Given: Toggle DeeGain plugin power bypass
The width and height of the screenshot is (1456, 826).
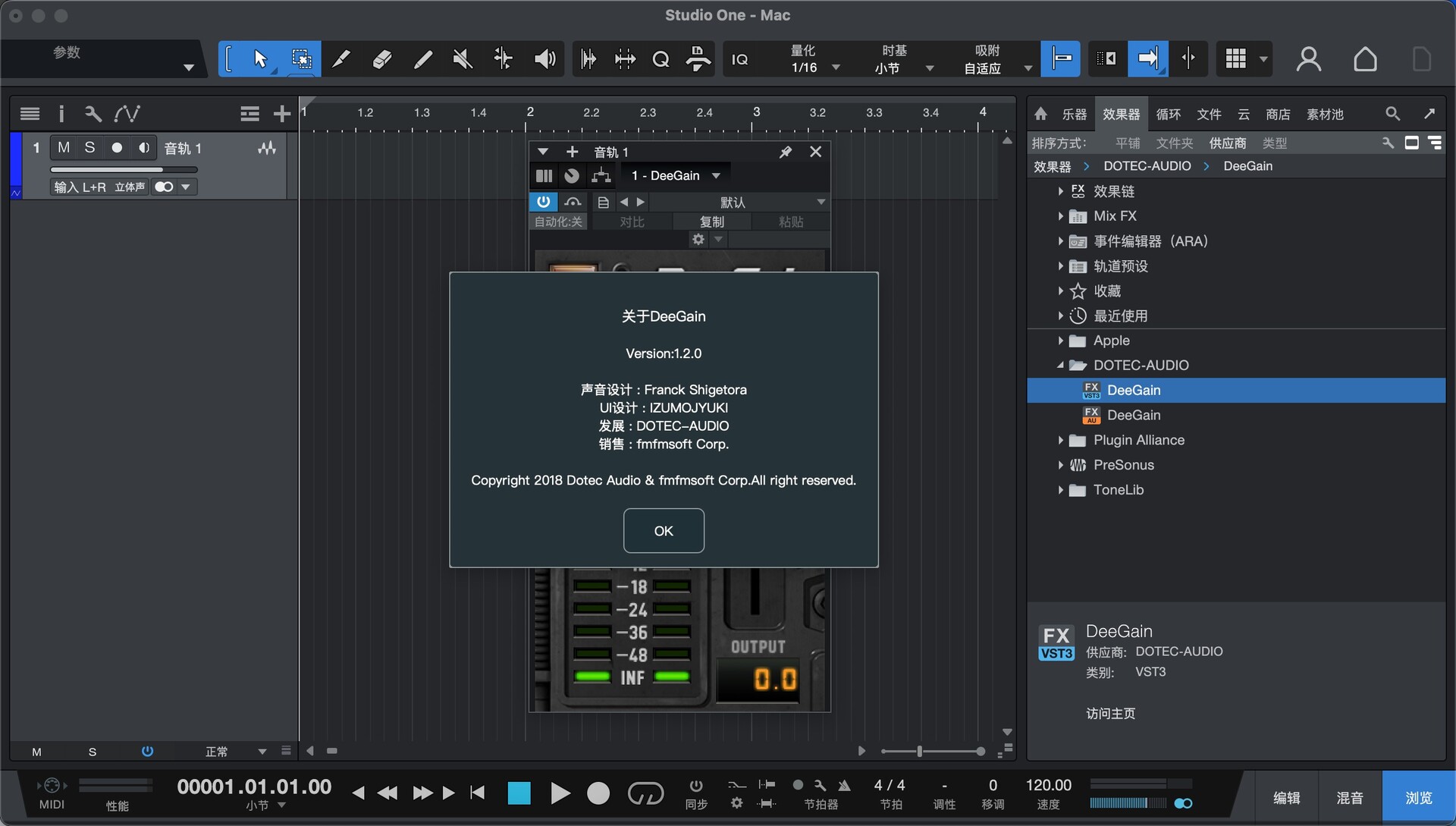Looking at the screenshot, I should point(543,202).
